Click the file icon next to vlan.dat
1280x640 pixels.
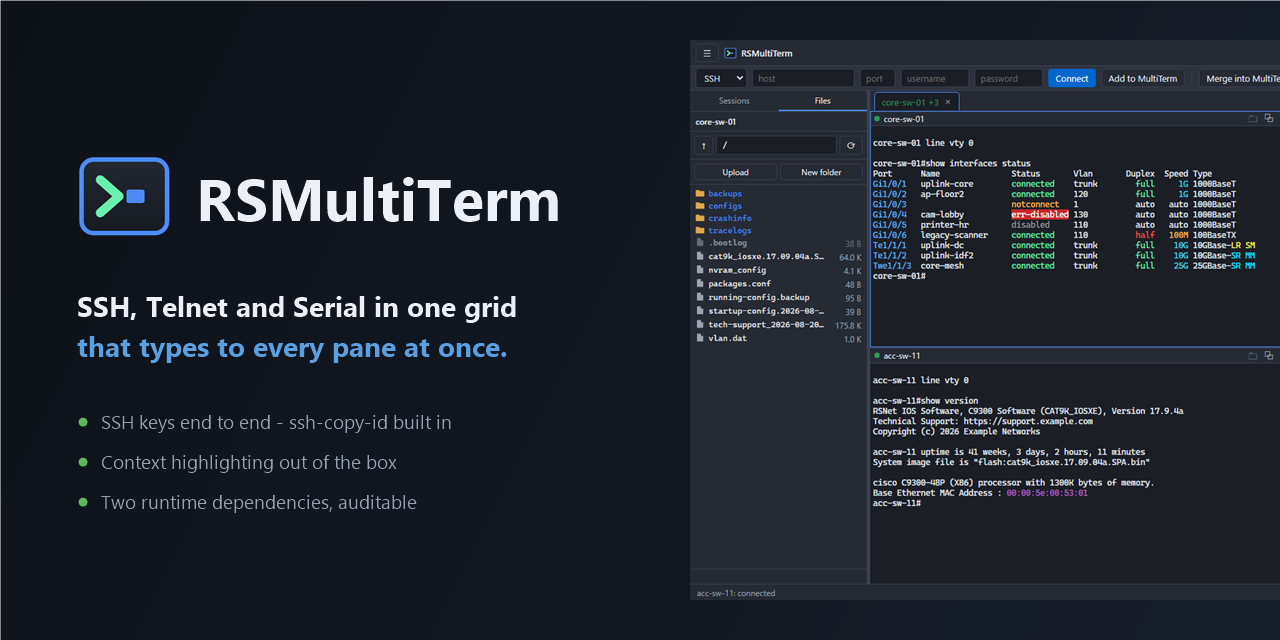point(700,338)
